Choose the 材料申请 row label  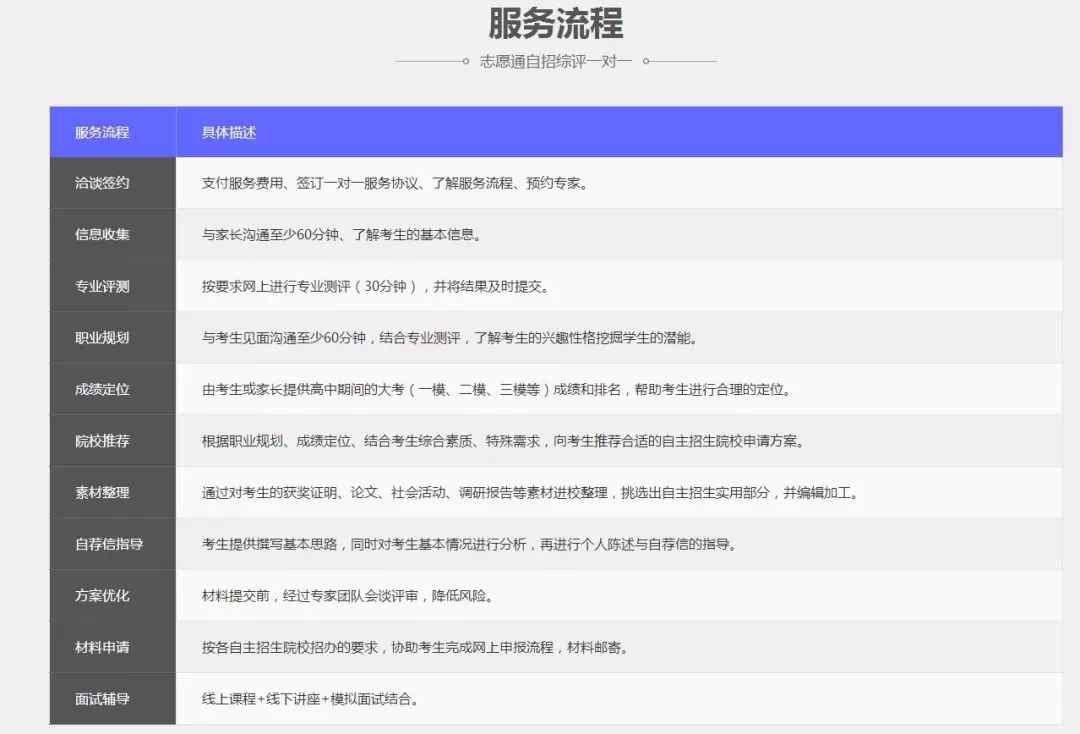tap(102, 647)
